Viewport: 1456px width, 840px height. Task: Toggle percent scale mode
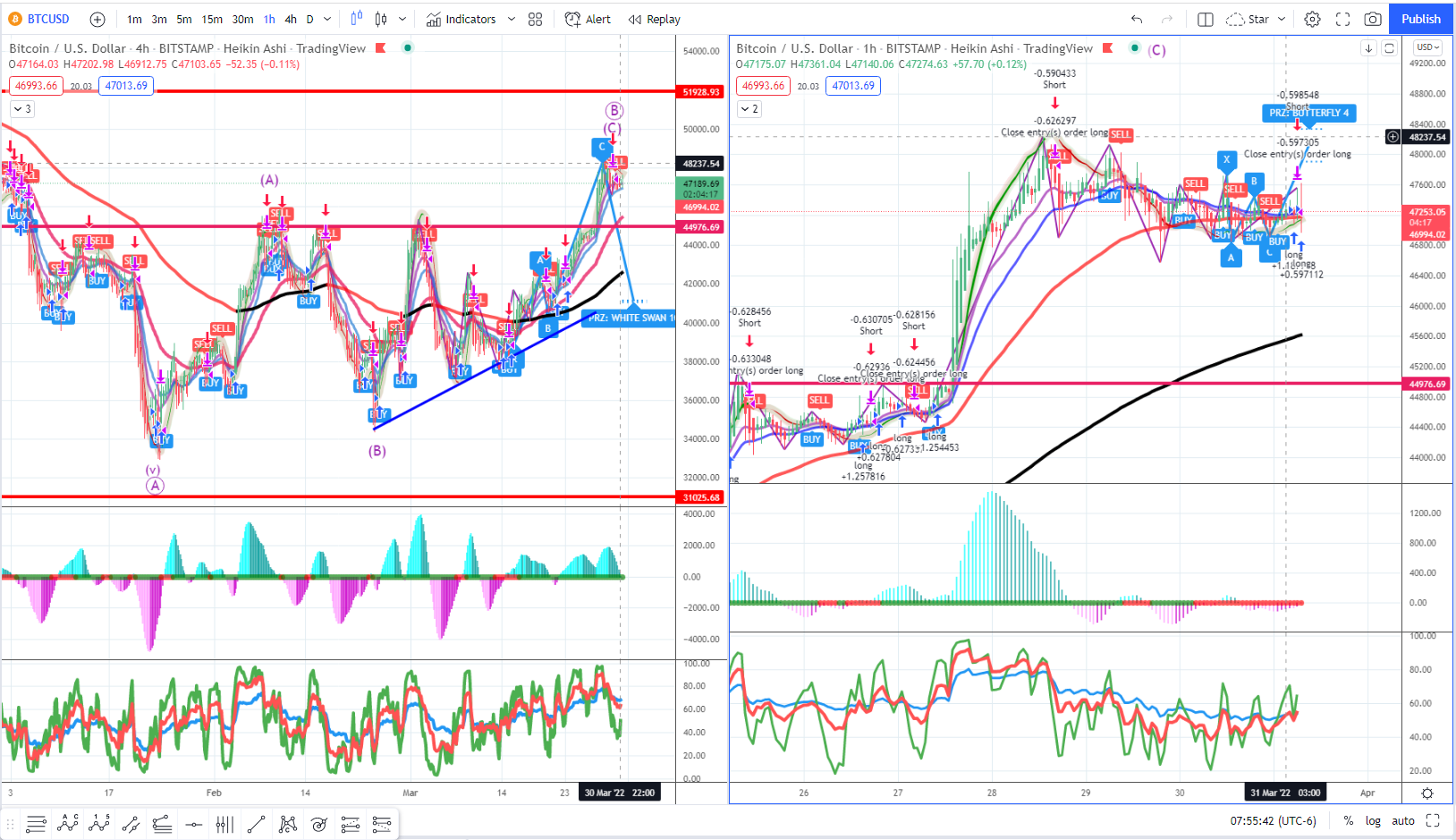click(1348, 820)
